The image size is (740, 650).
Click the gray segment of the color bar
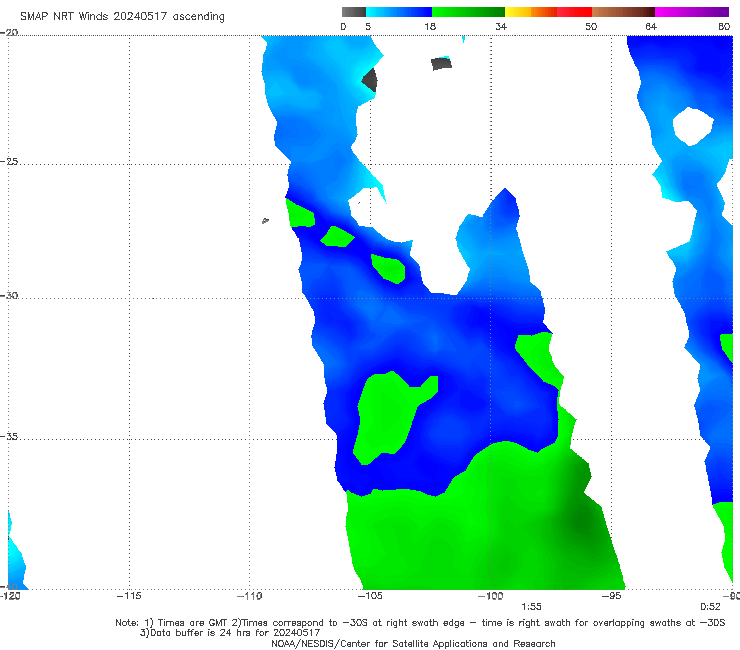pos(353,12)
